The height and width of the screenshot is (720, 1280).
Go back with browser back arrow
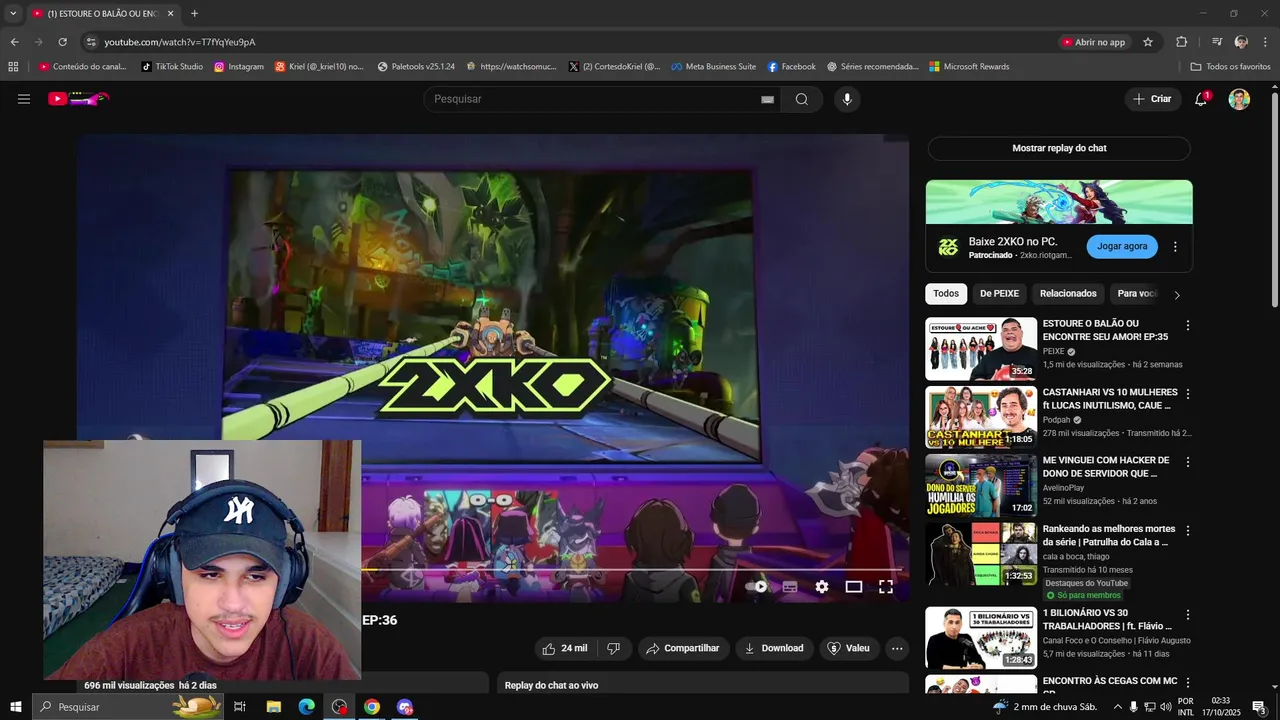(x=14, y=42)
